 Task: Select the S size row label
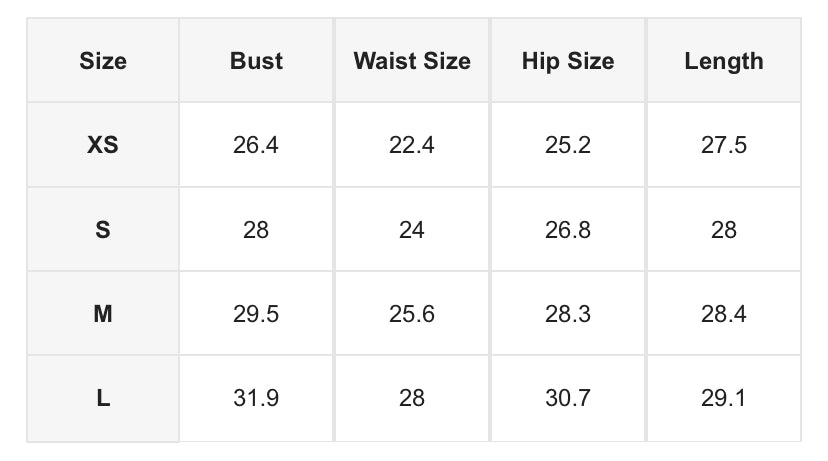tap(103, 230)
